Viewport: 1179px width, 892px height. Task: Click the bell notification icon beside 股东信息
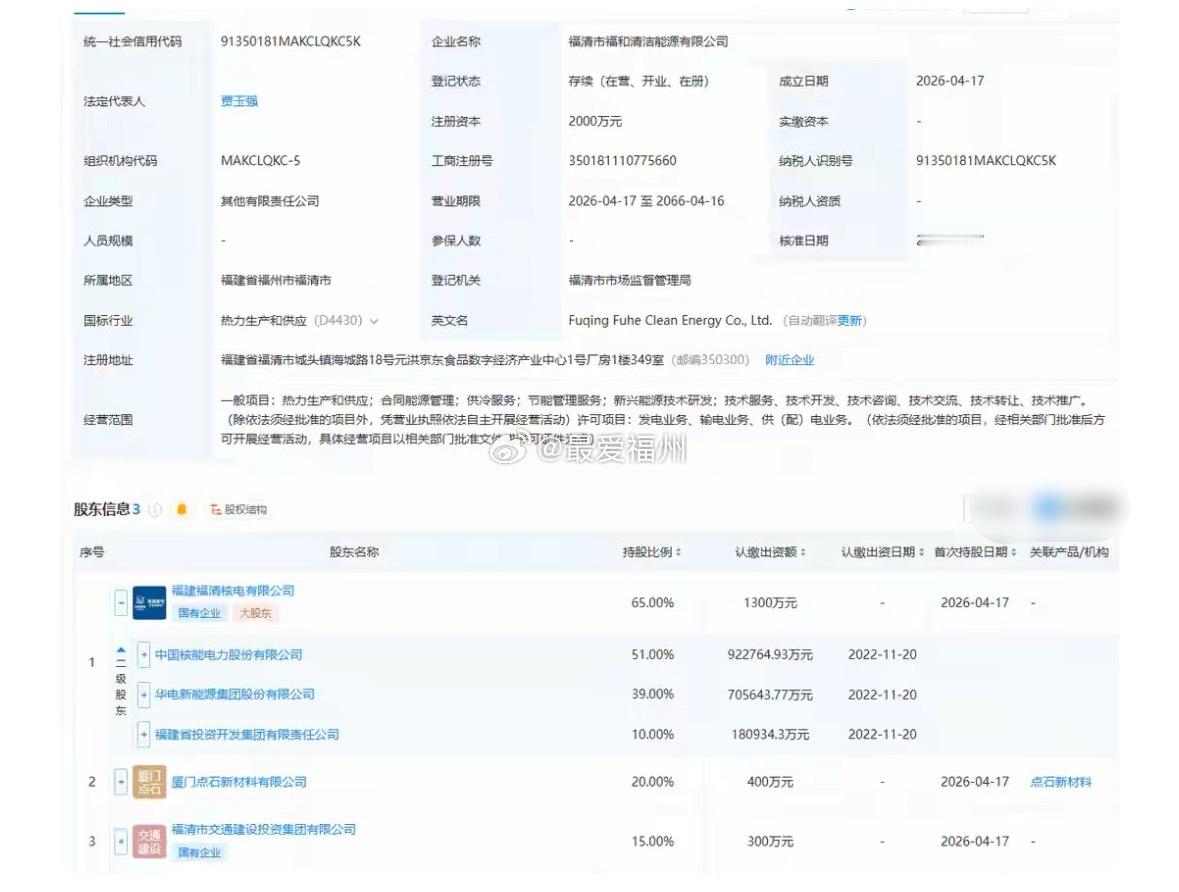[x=182, y=510]
